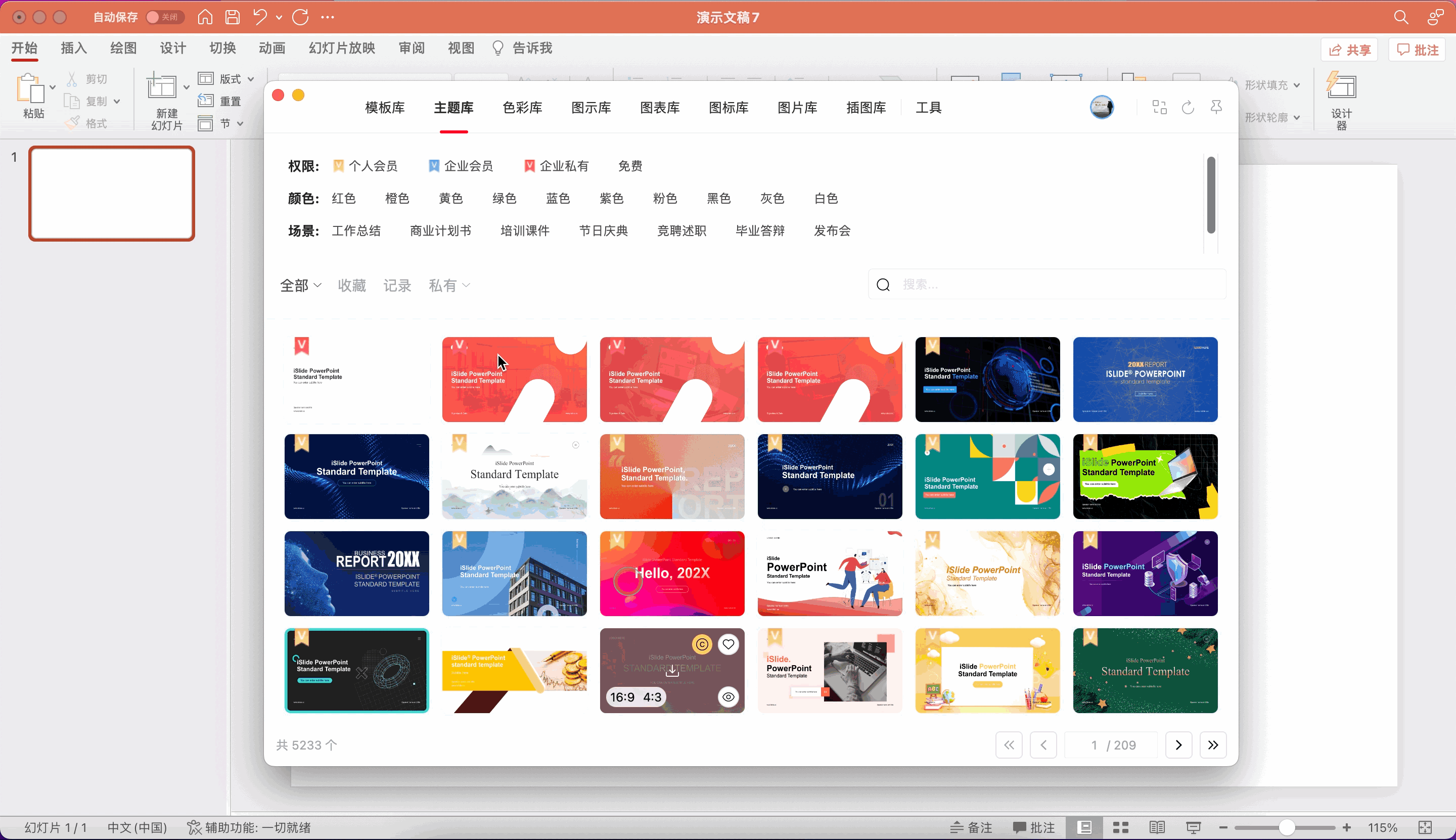Screen dimensions: 1456x840
Task: Select the 4:3 aspect ratio option
Action: (x=652, y=697)
